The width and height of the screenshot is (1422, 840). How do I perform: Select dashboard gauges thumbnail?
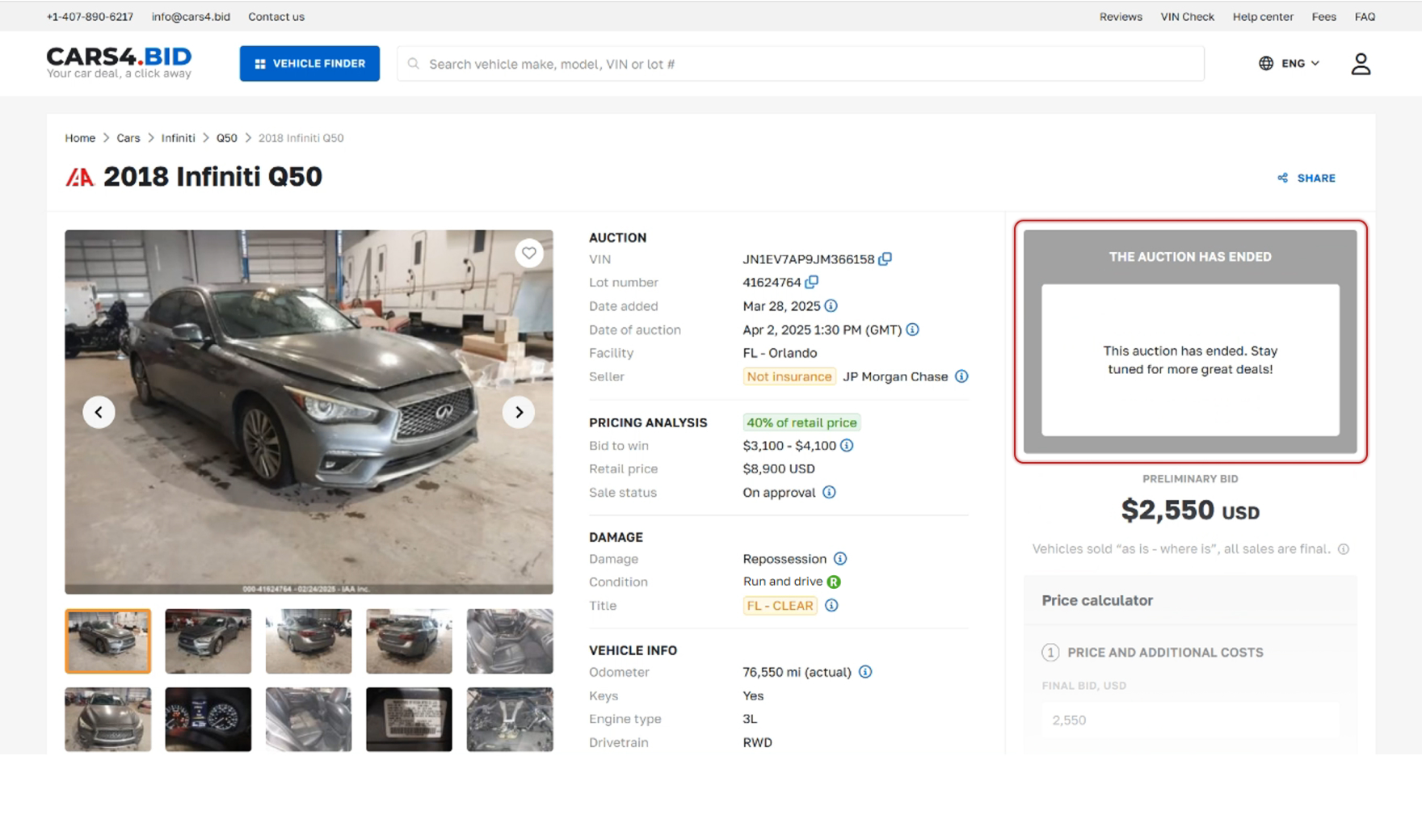208,720
